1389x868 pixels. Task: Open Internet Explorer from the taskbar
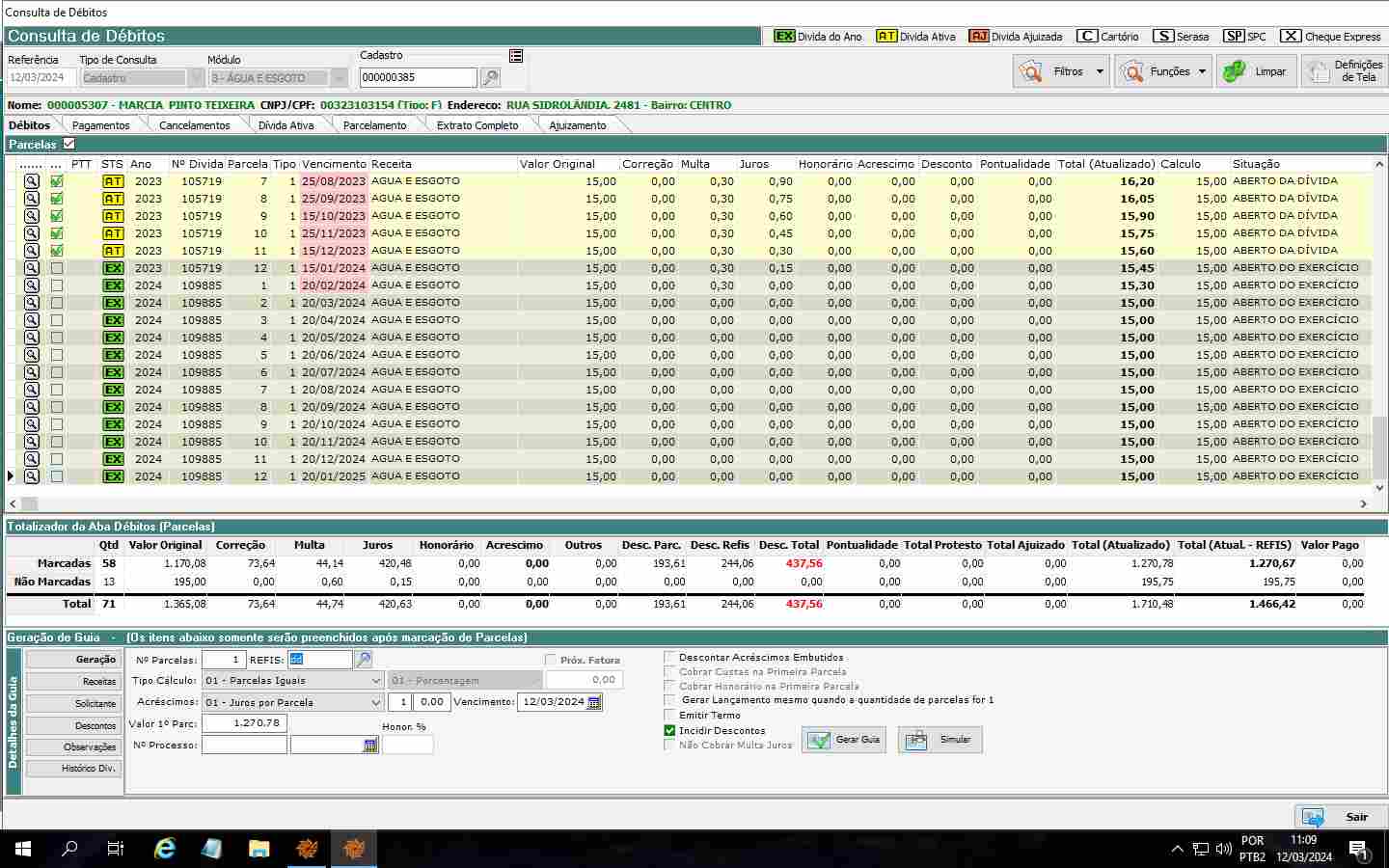coord(165,849)
